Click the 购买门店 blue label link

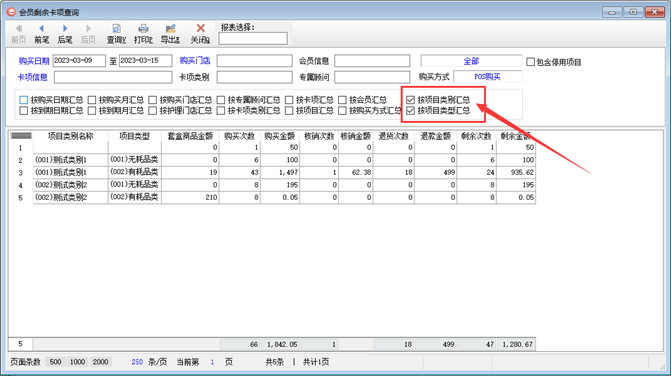point(195,61)
